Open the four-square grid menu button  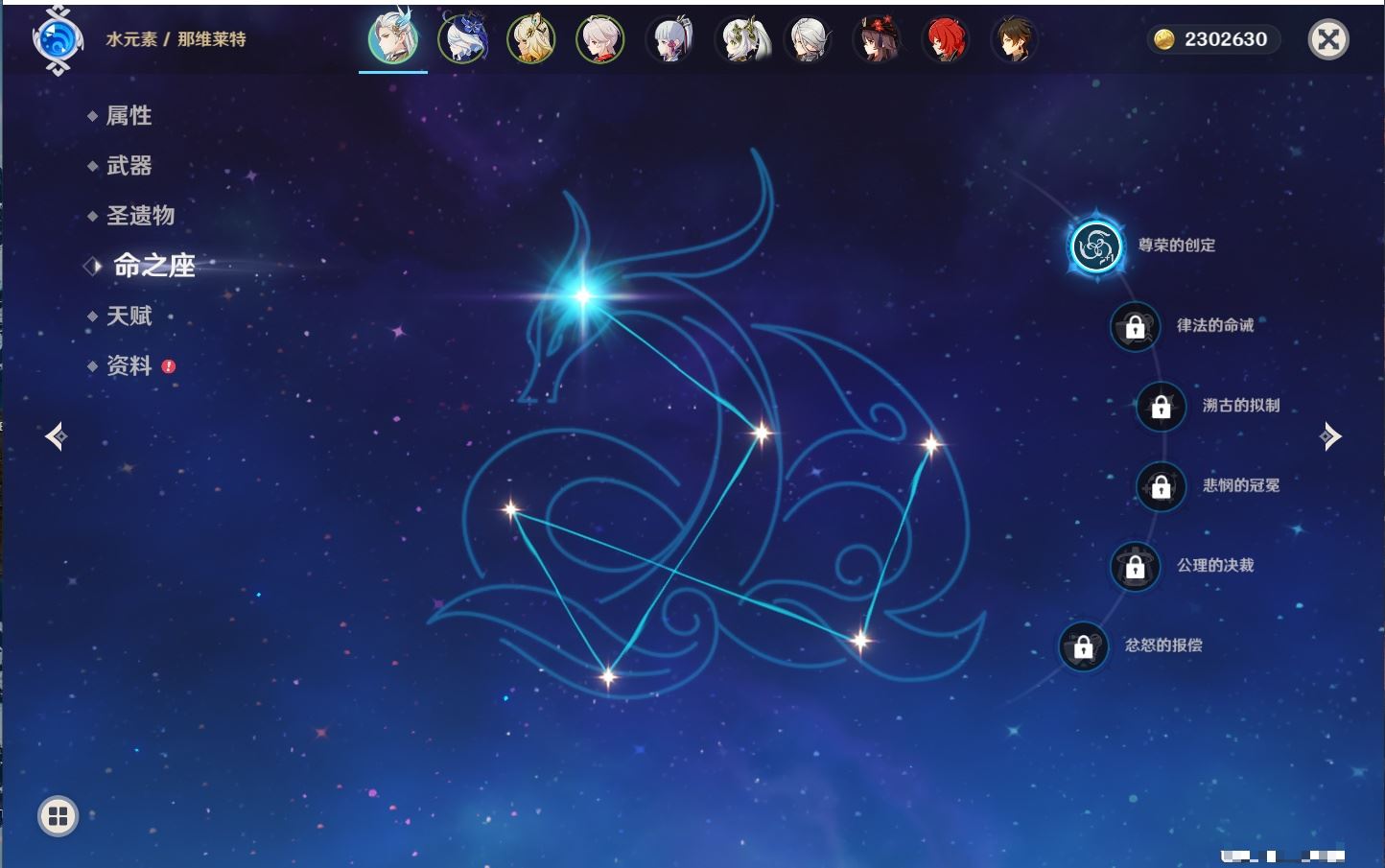[58, 816]
